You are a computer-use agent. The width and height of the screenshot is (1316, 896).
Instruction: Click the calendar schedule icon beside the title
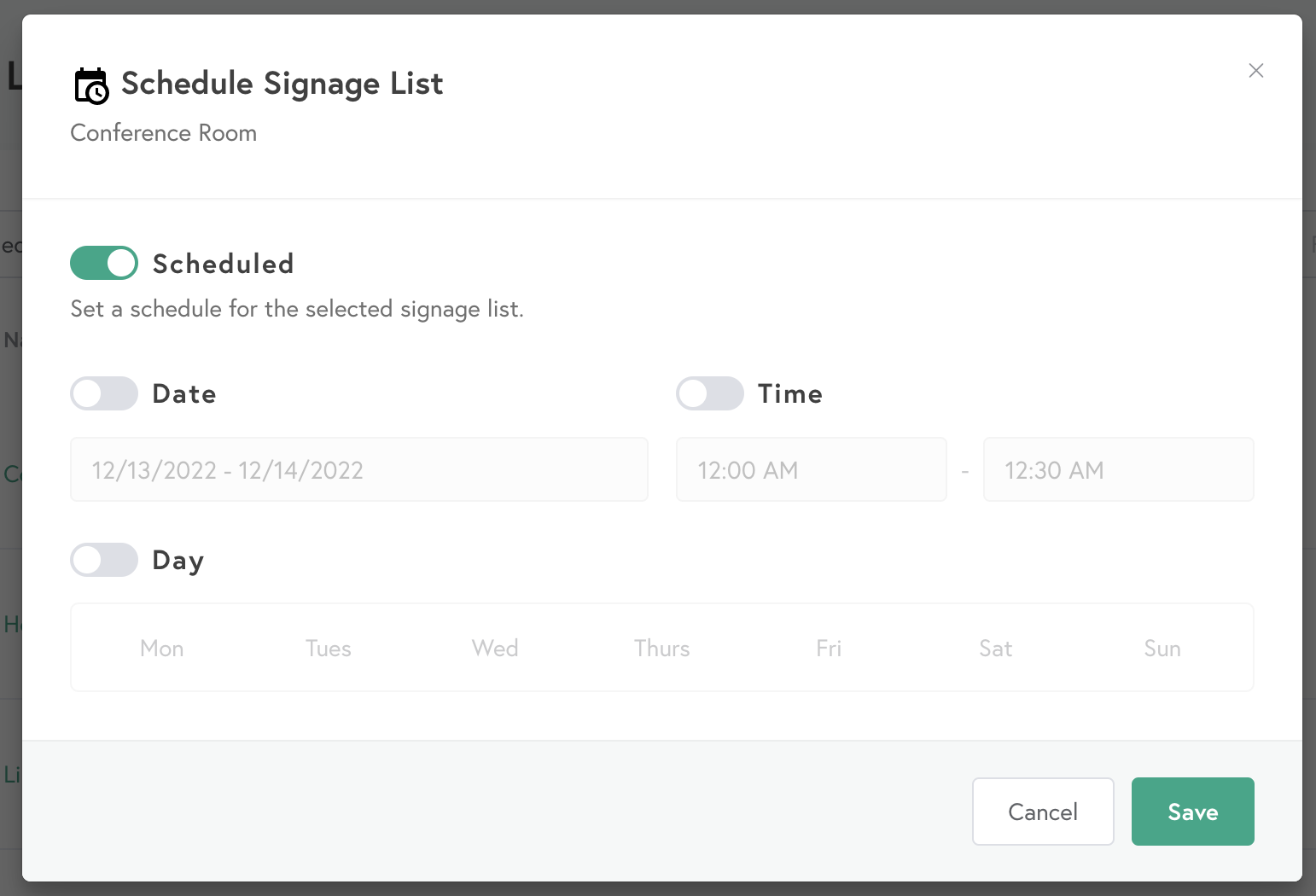coord(90,84)
